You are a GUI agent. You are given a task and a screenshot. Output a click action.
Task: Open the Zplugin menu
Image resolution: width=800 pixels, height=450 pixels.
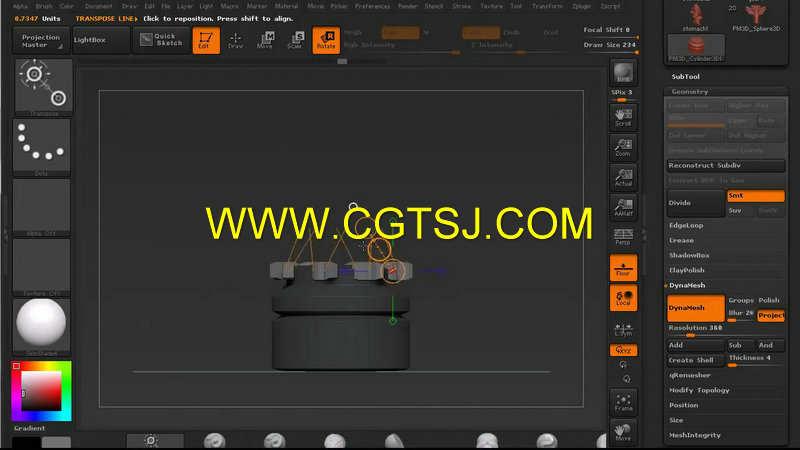(581, 7)
